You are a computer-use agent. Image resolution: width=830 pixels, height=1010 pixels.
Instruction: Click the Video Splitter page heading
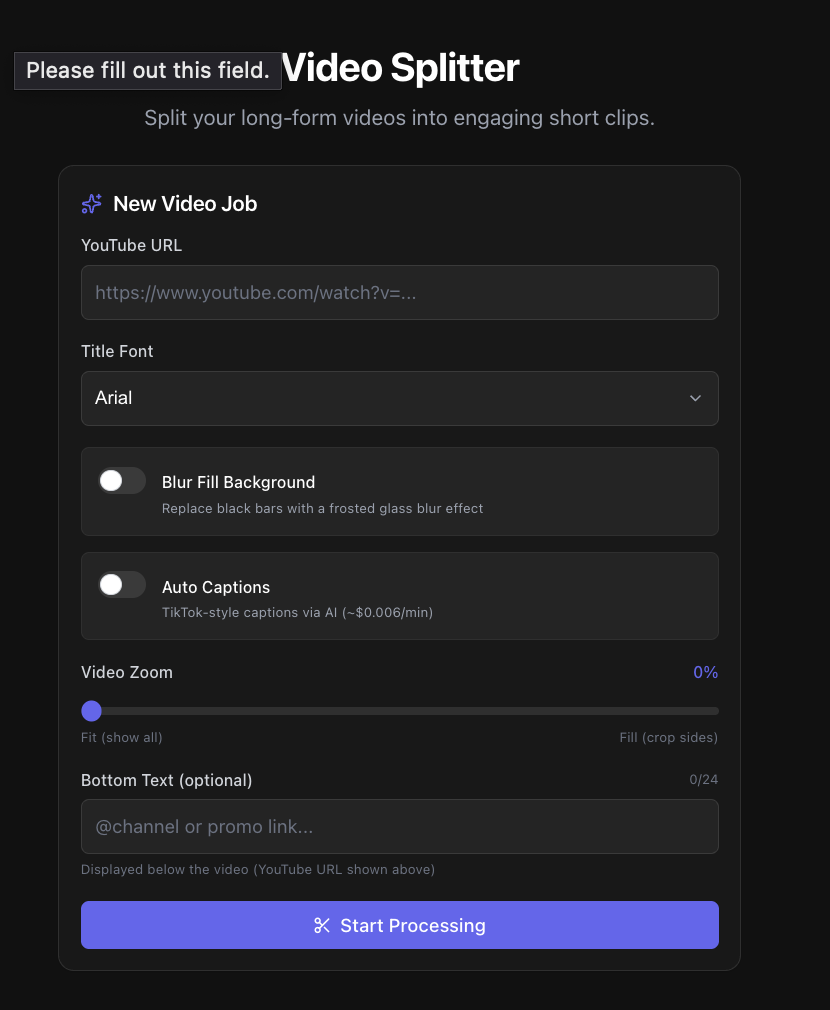click(x=401, y=68)
